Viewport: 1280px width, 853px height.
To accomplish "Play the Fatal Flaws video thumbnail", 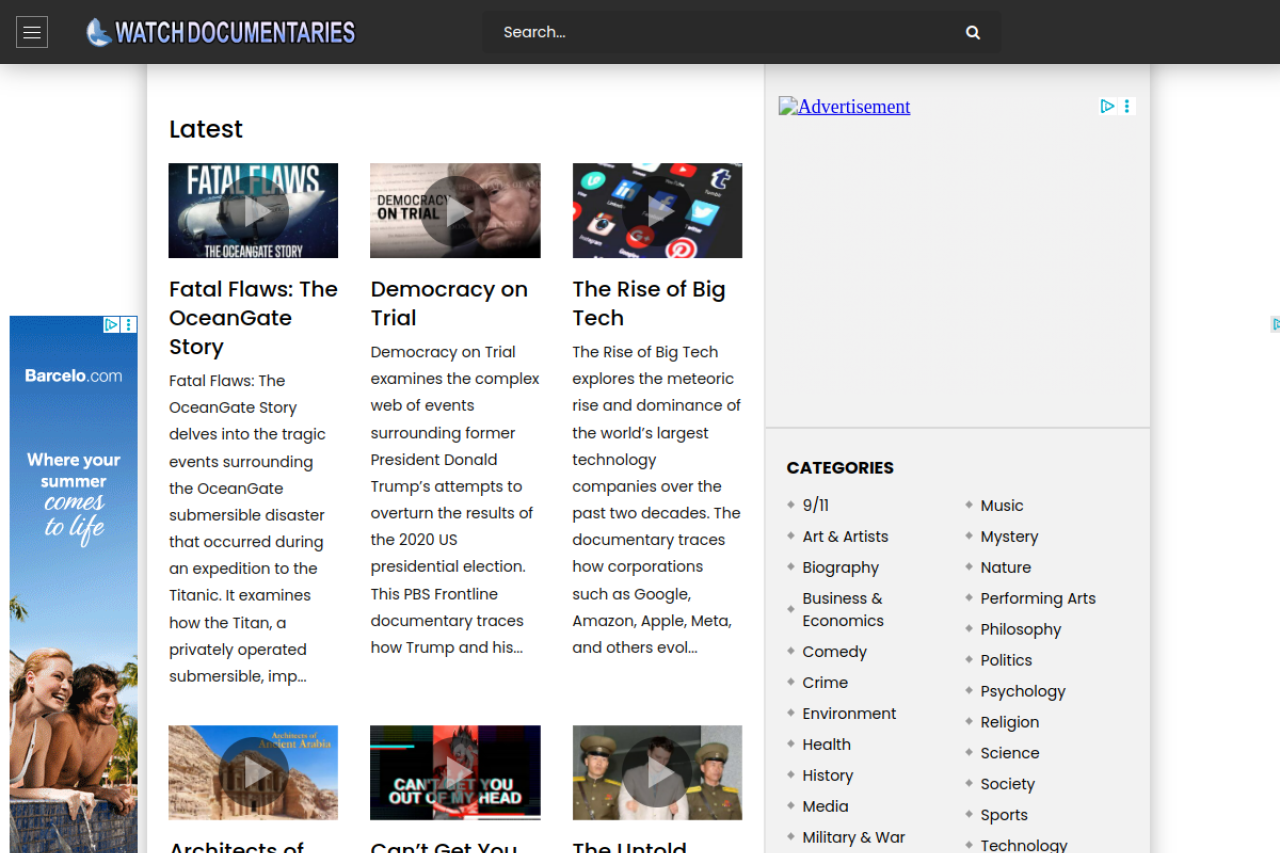I will pyautogui.click(x=253, y=211).
